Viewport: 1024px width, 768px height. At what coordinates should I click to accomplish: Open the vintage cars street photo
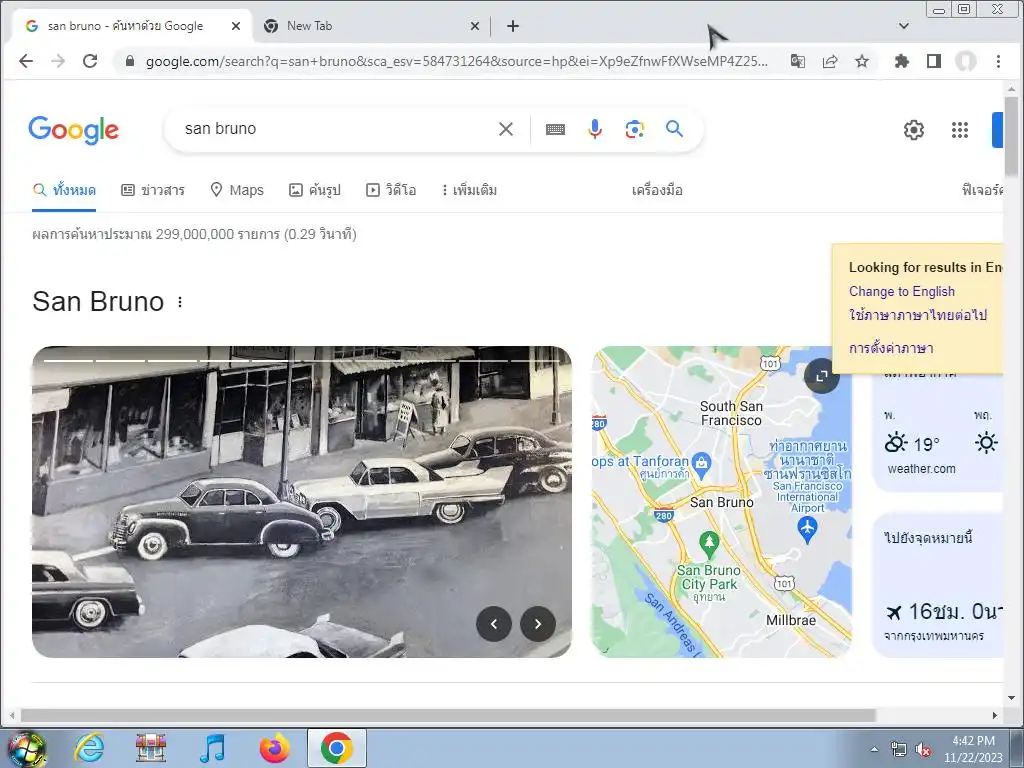[x=302, y=502]
